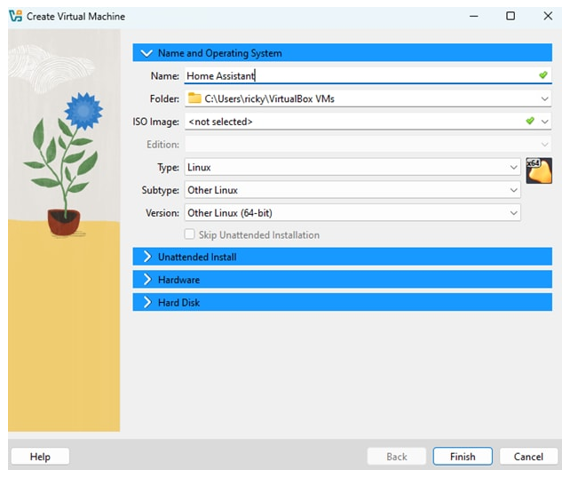Cancel the Create Virtual Machine dialog
Screen dimensions: 570x479
pyautogui.click(x=529, y=456)
